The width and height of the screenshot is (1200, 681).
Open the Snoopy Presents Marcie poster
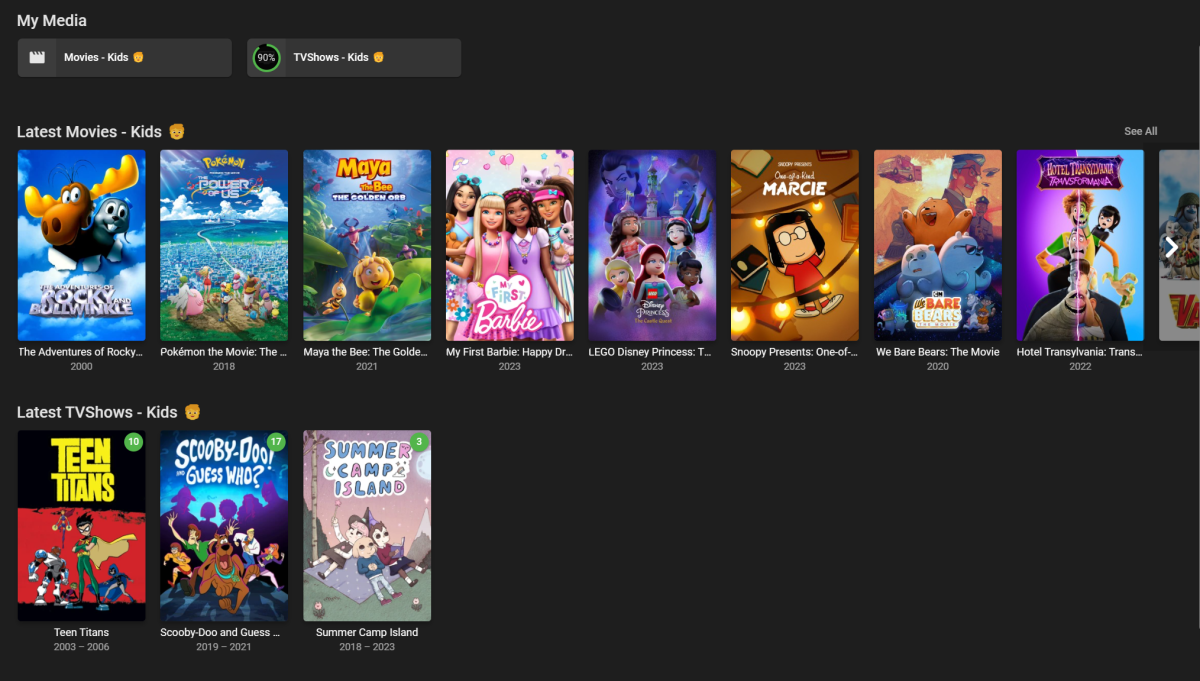pos(795,245)
